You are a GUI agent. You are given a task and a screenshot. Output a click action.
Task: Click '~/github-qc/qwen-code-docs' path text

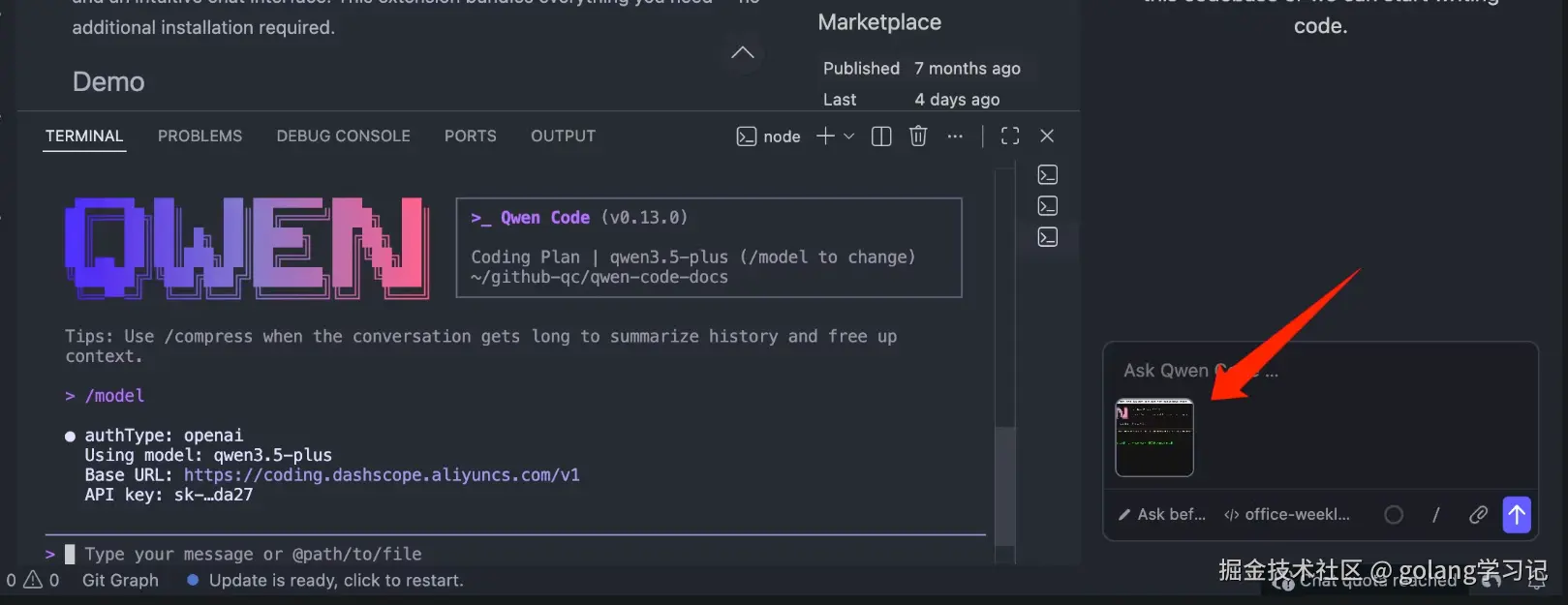coord(600,277)
